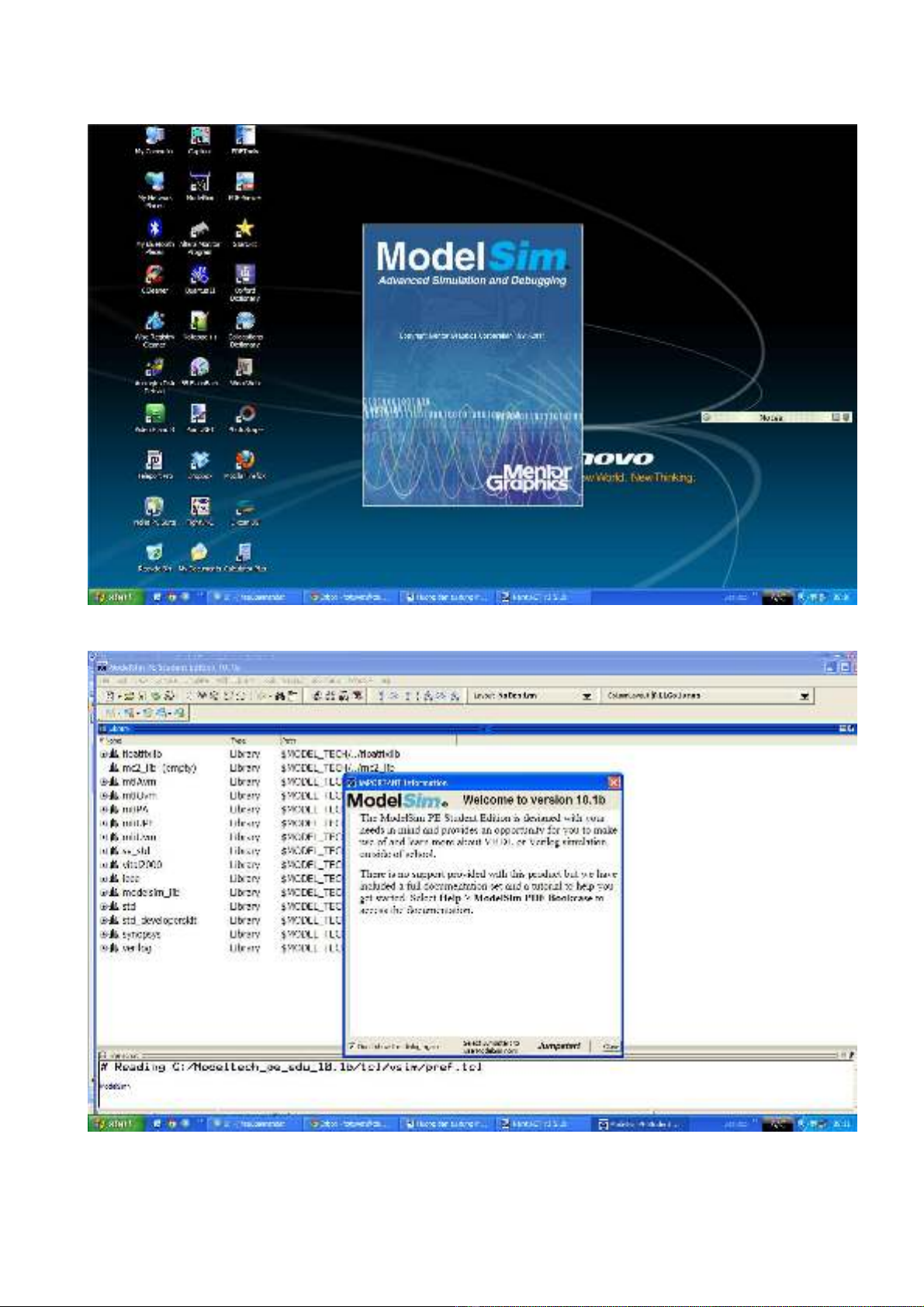The image size is (924, 1307).
Task: Open the Collocations Dictionary desktop shortcut
Action: click(244, 329)
